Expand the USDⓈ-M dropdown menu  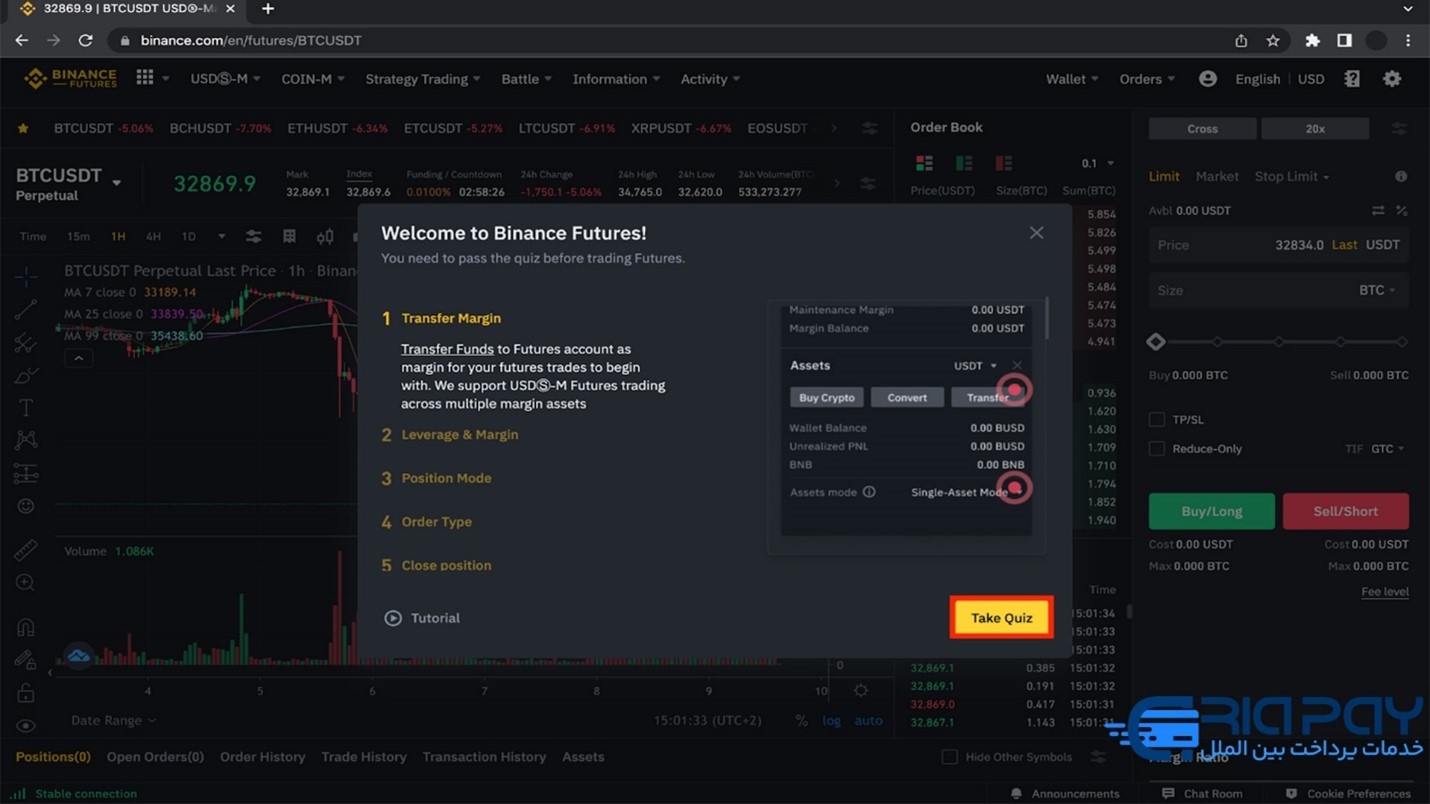pyautogui.click(x=225, y=79)
